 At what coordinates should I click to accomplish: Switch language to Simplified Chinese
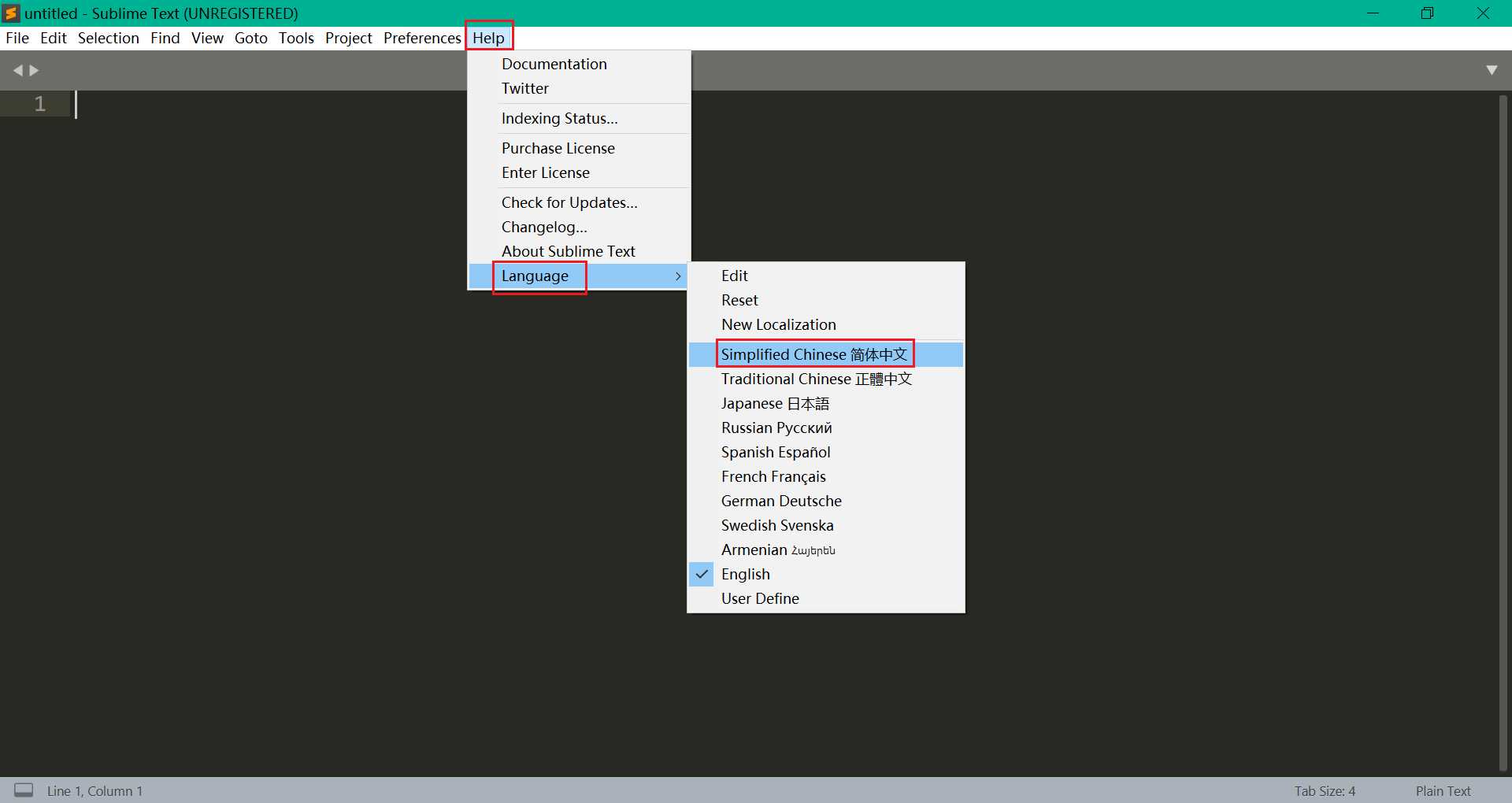pyautogui.click(x=825, y=354)
